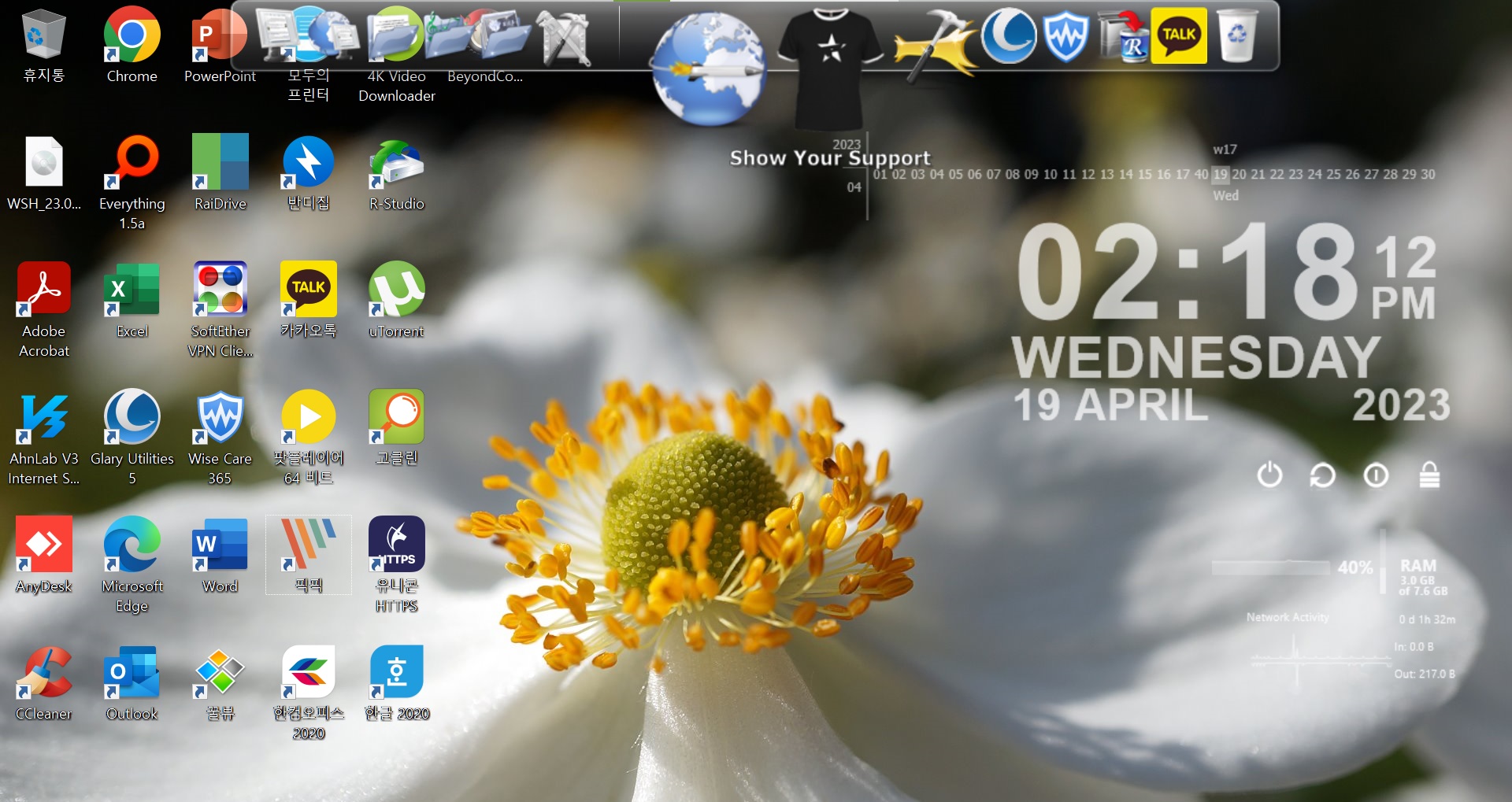Open the large globe browser dock icon
This screenshot has height=802, width=1512.
pyautogui.click(x=707, y=69)
